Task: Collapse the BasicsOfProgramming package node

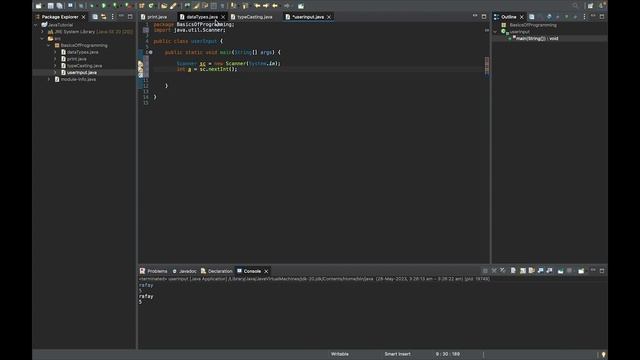Action: tap(49, 45)
